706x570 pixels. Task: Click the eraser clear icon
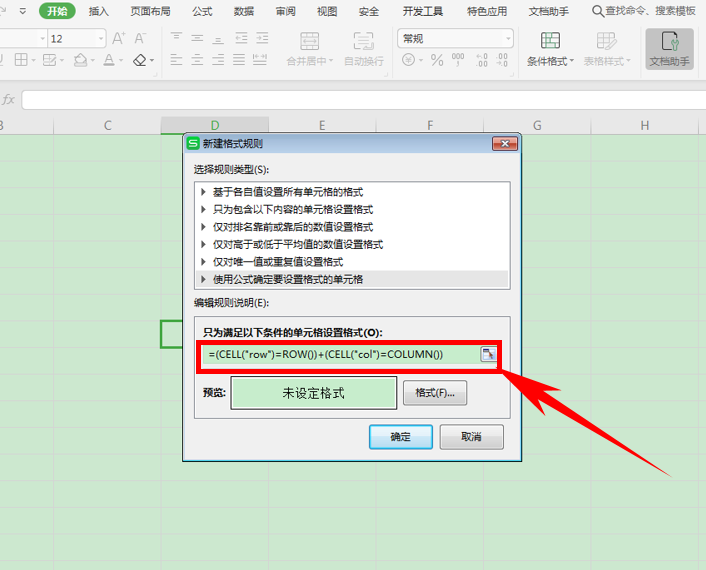click(x=140, y=59)
